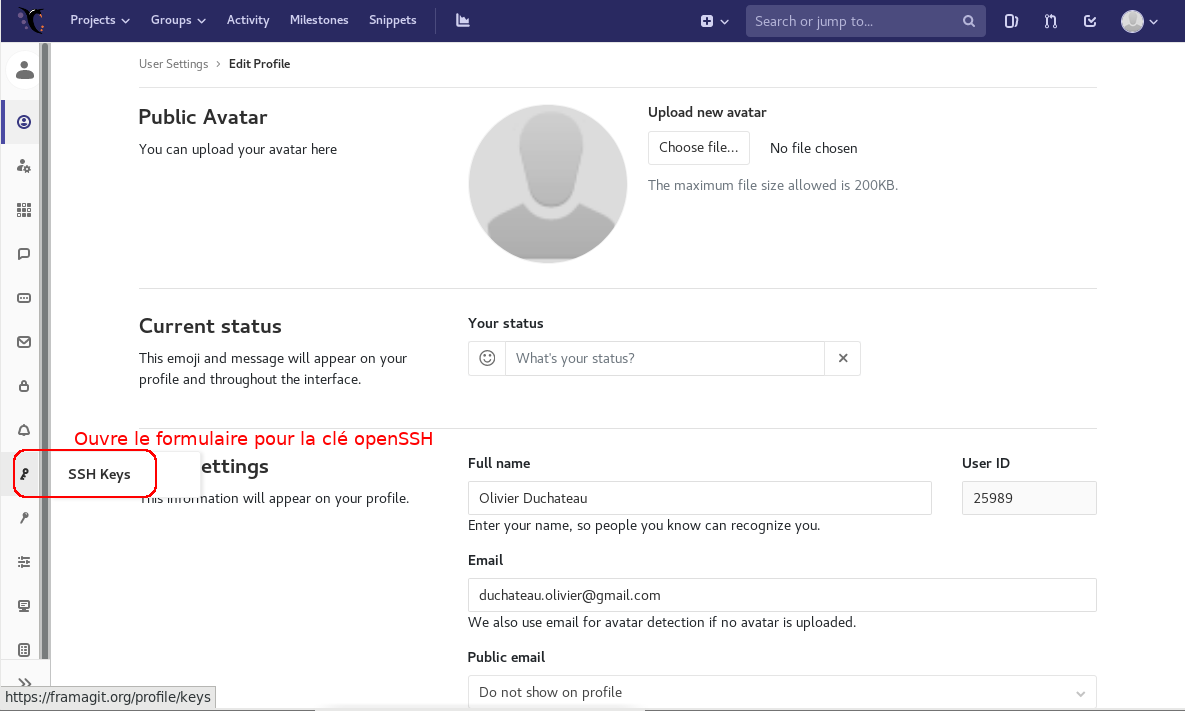Open Notifications bell icon in sidebar
This screenshot has height=711, width=1185.
pos(25,430)
